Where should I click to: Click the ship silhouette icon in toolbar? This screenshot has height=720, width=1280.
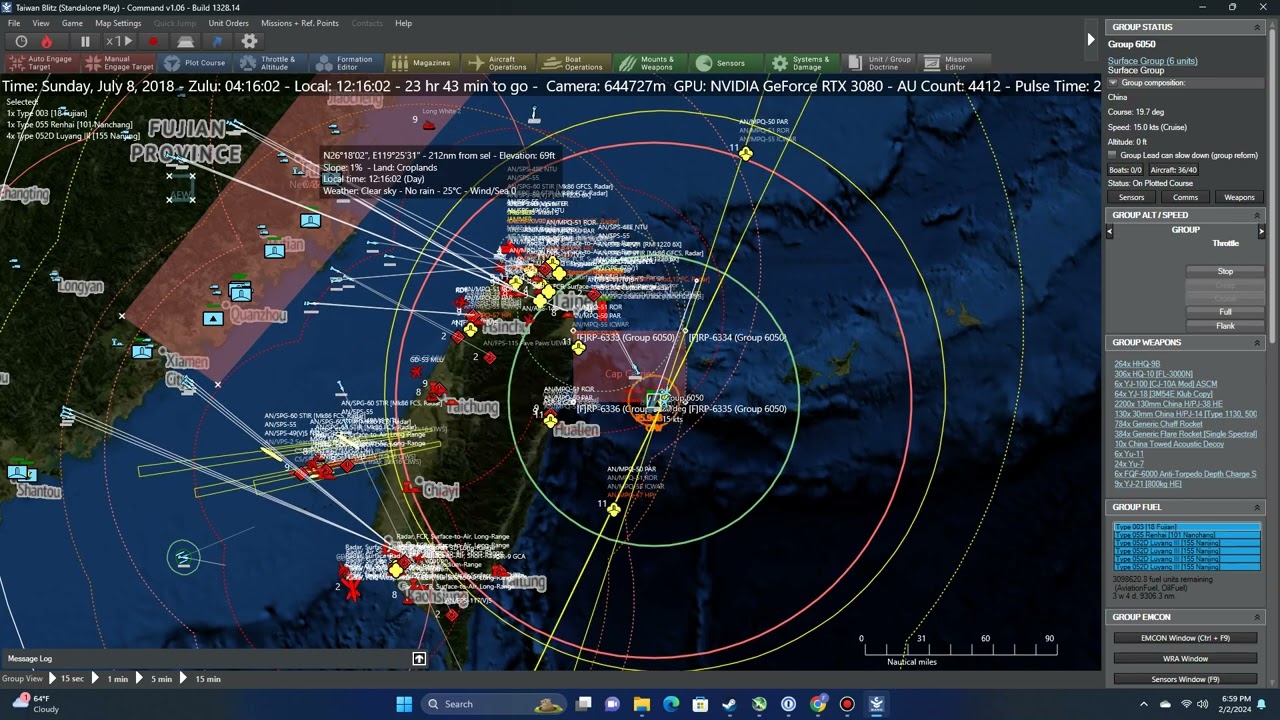186,42
